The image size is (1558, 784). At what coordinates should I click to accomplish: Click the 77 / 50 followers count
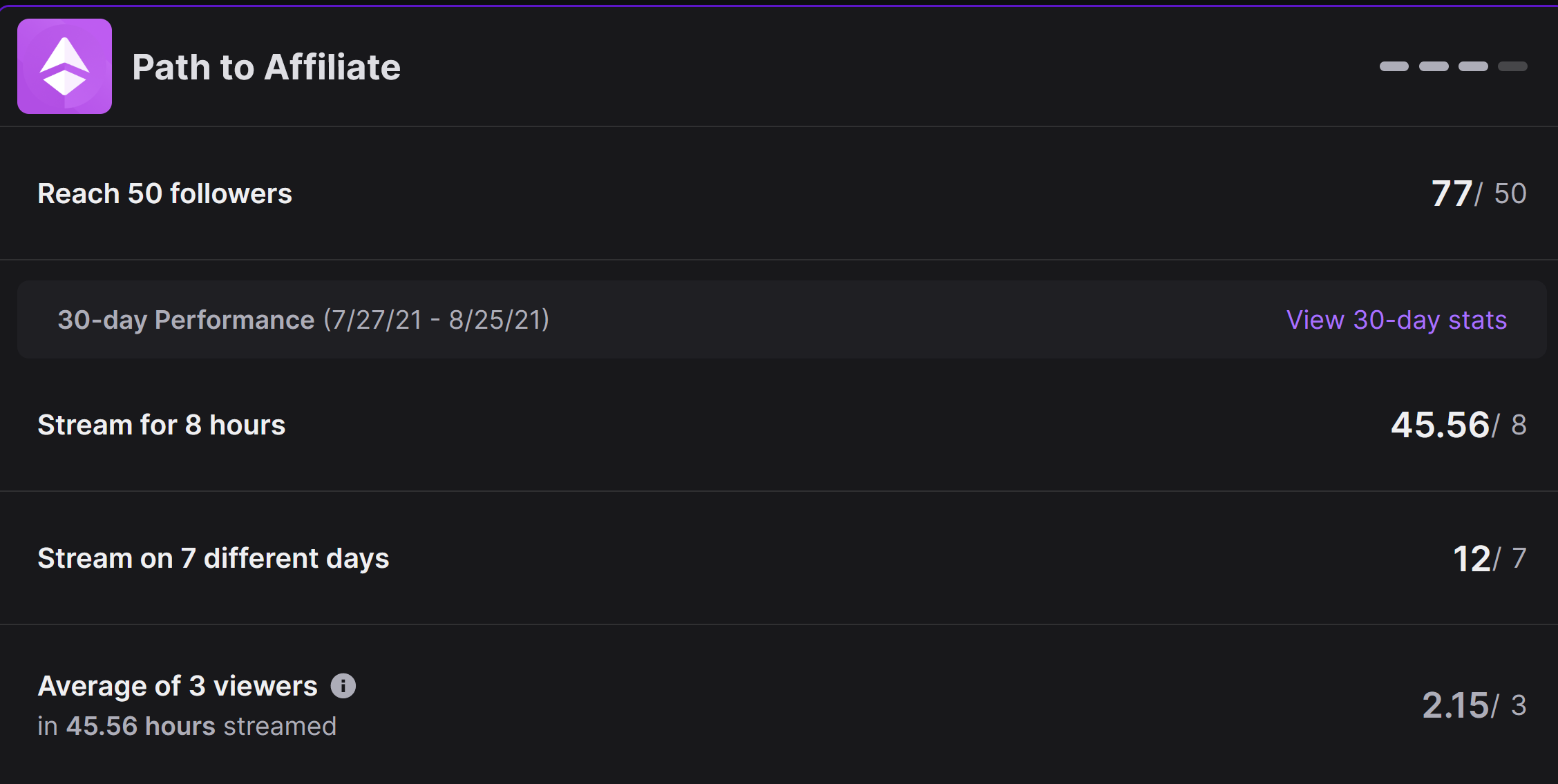(1479, 193)
